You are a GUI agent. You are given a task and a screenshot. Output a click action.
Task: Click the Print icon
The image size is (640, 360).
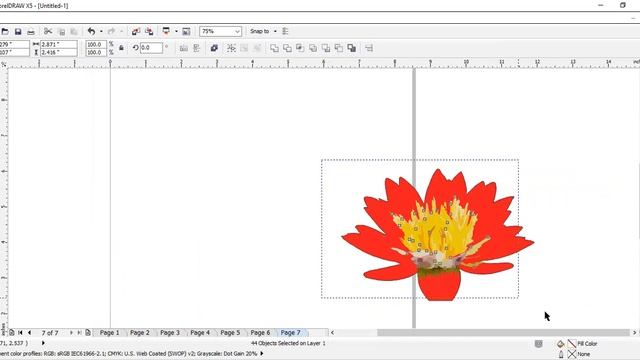(x=31, y=31)
